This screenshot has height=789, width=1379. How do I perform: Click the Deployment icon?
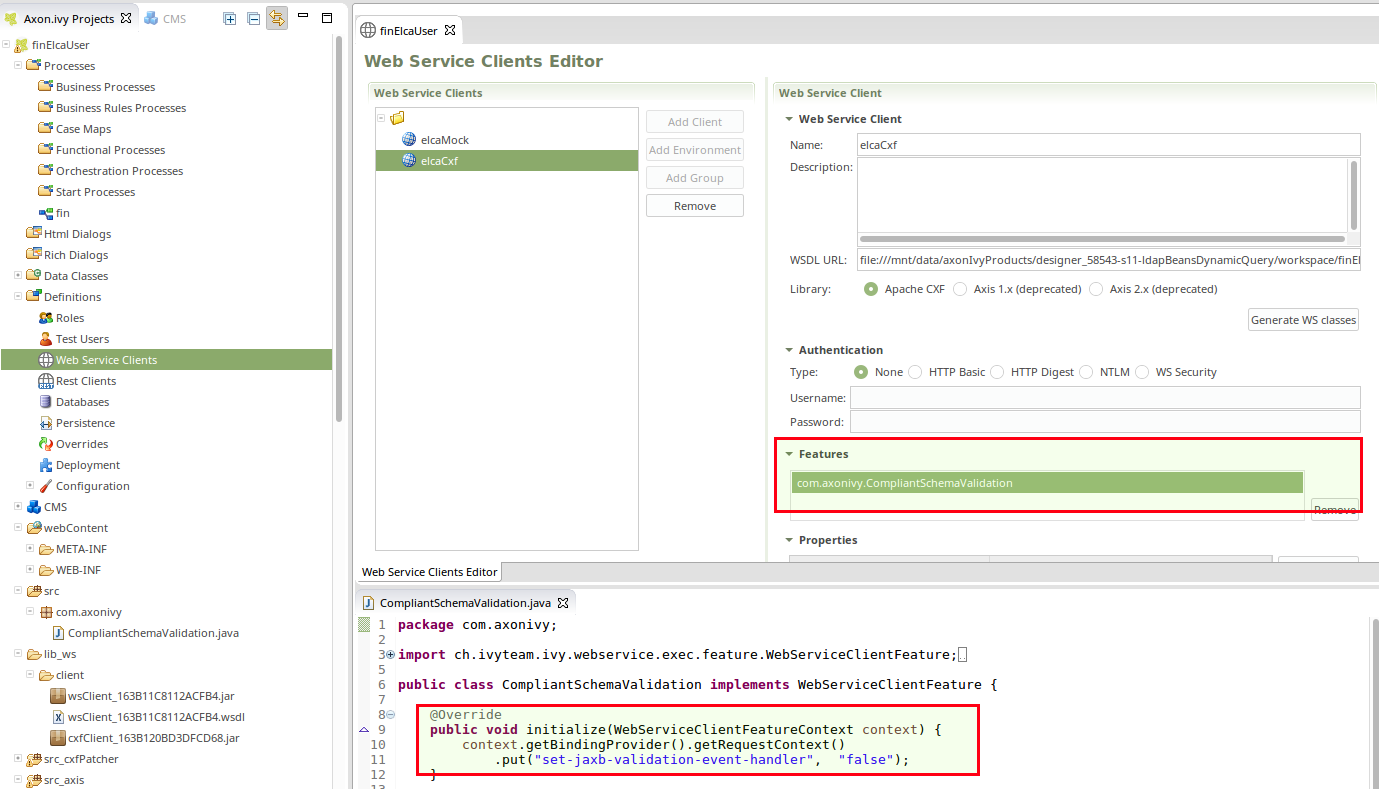pos(46,465)
